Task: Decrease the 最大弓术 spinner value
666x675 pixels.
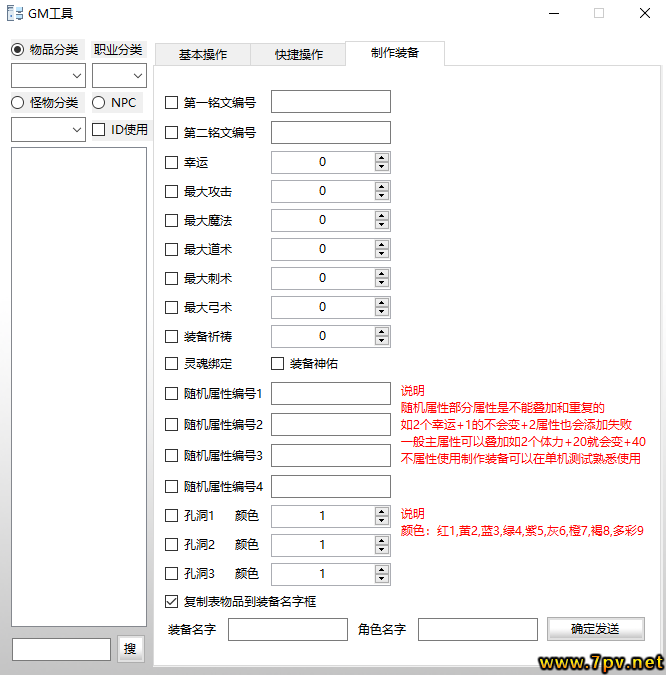Action: click(382, 312)
